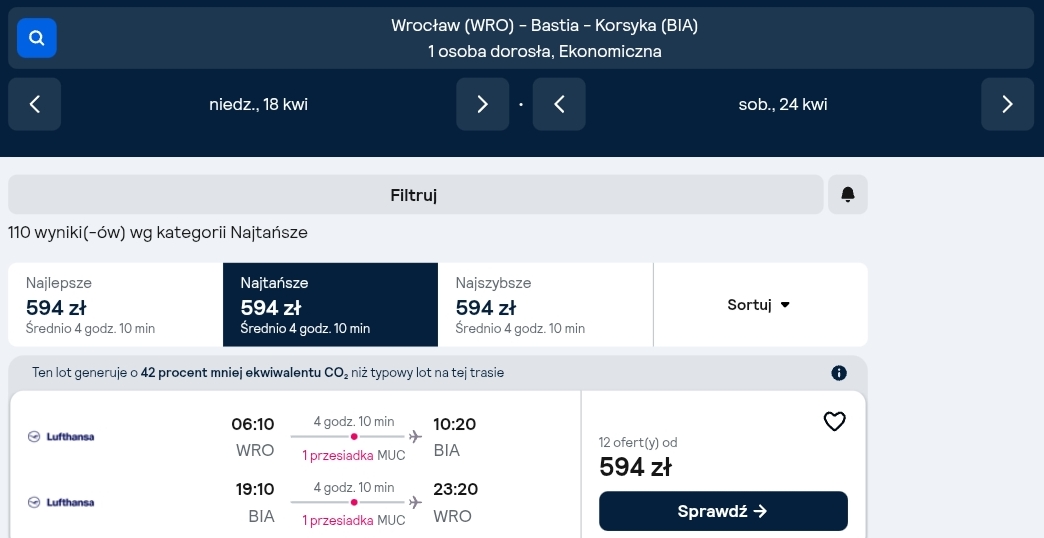Click the blue search magnifier button

37,38
